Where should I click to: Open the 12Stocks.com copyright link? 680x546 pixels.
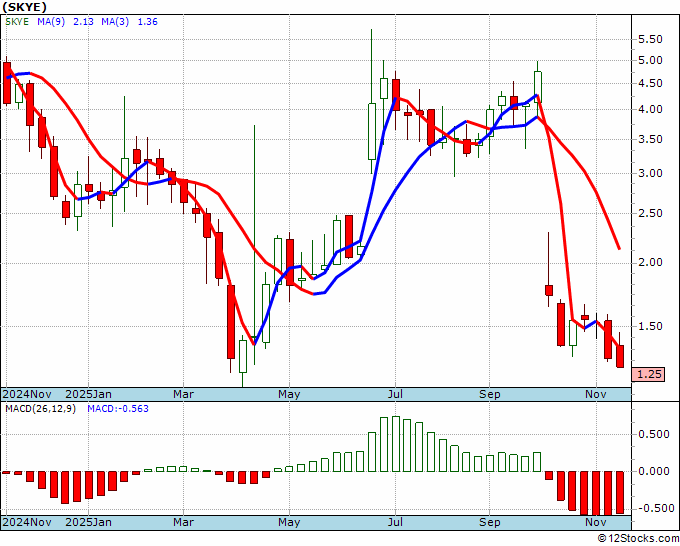pos(638,538)
